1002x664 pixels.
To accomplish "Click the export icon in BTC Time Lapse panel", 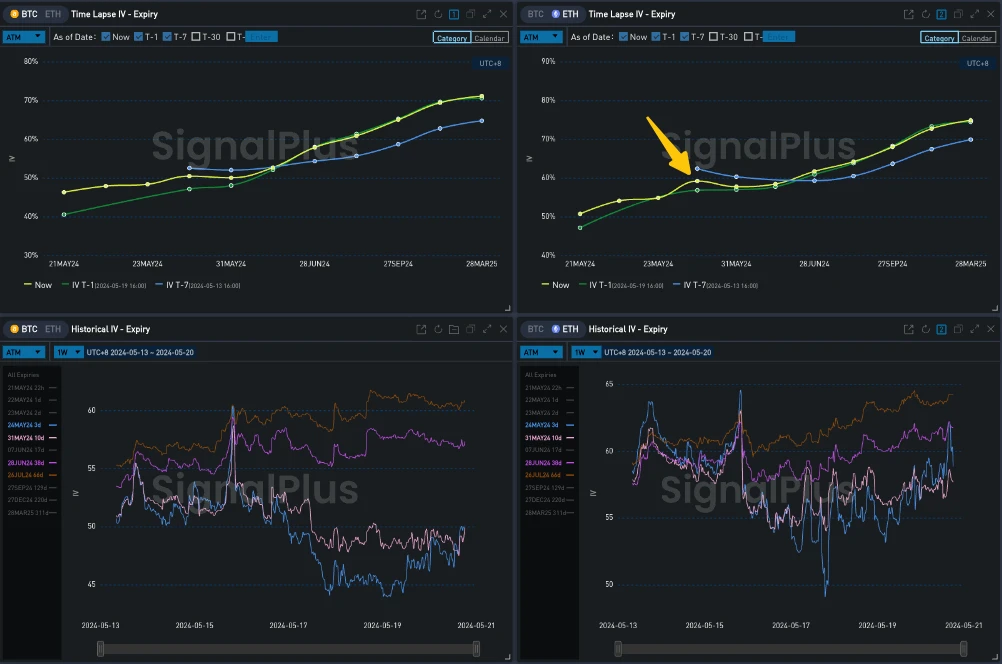I will tap(421, 14).
